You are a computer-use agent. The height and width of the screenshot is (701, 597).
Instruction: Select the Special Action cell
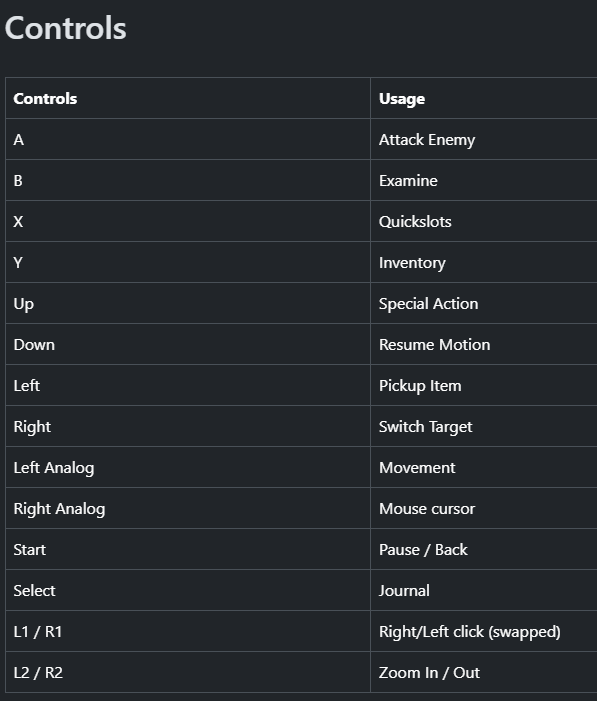tap(484, 304)
